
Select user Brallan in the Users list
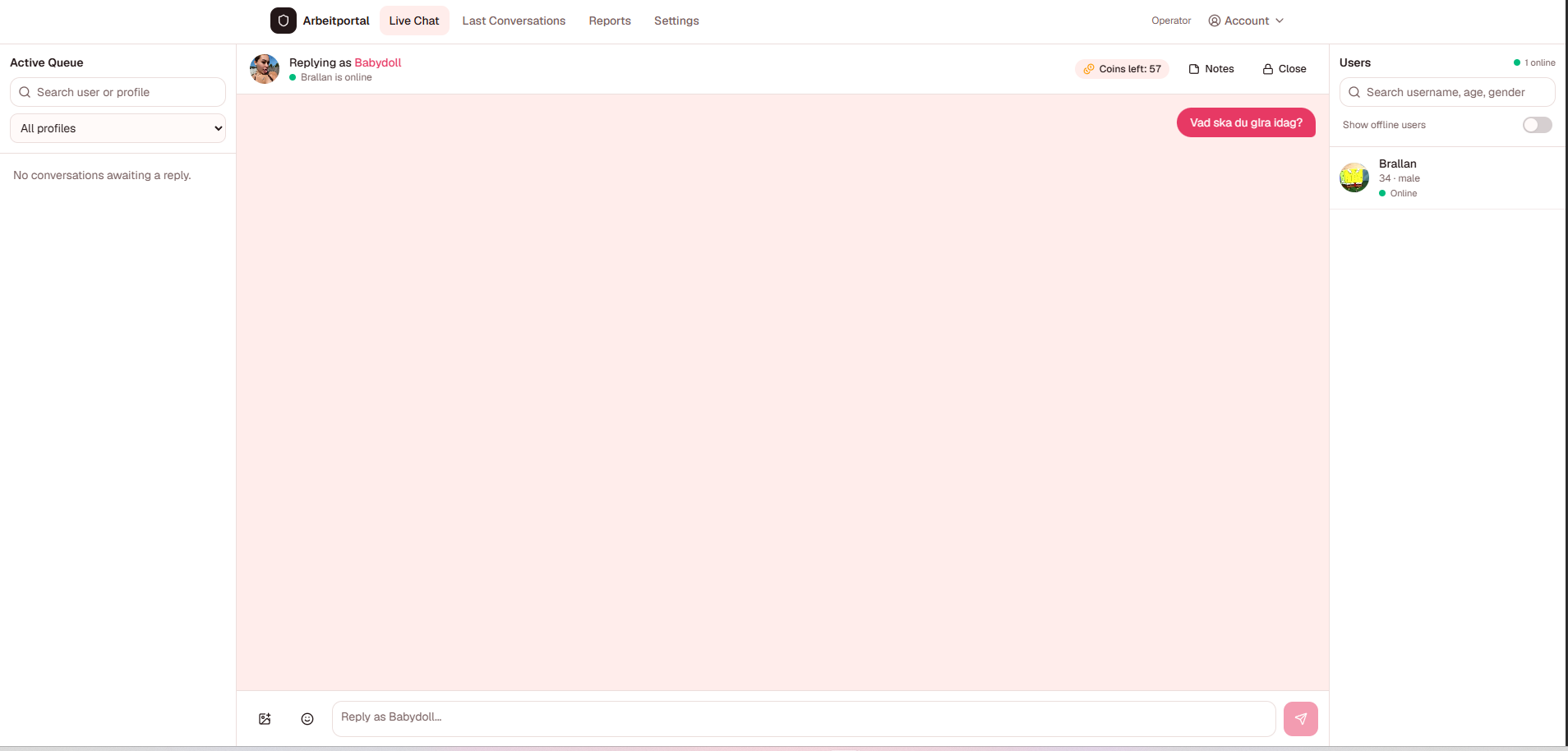pos(1447,177)
